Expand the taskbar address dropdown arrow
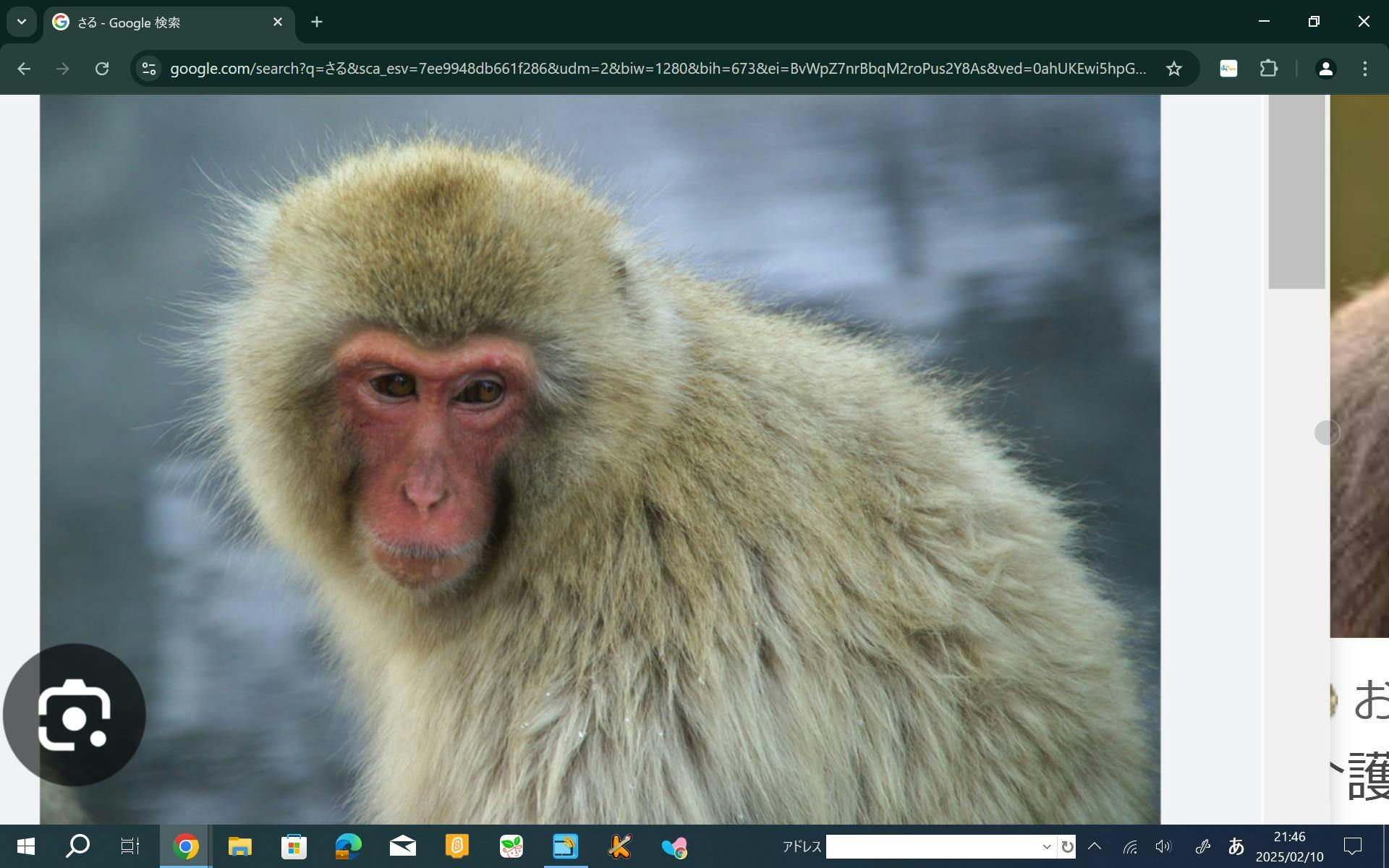Viewport: 1389px width, 868px height. tap(1046, 846)
